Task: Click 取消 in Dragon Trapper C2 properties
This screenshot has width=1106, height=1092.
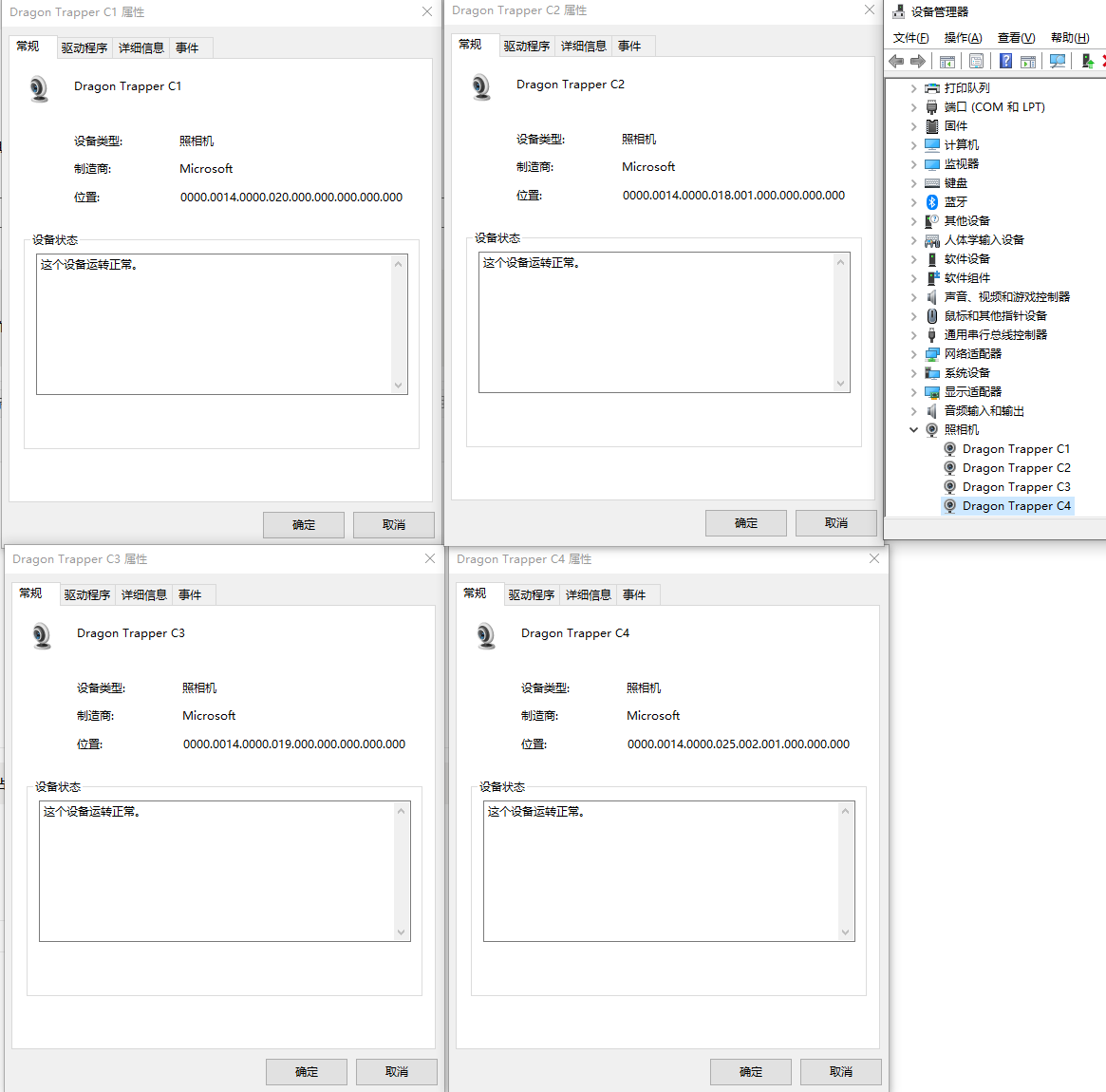Action: (x=835, y=522)
